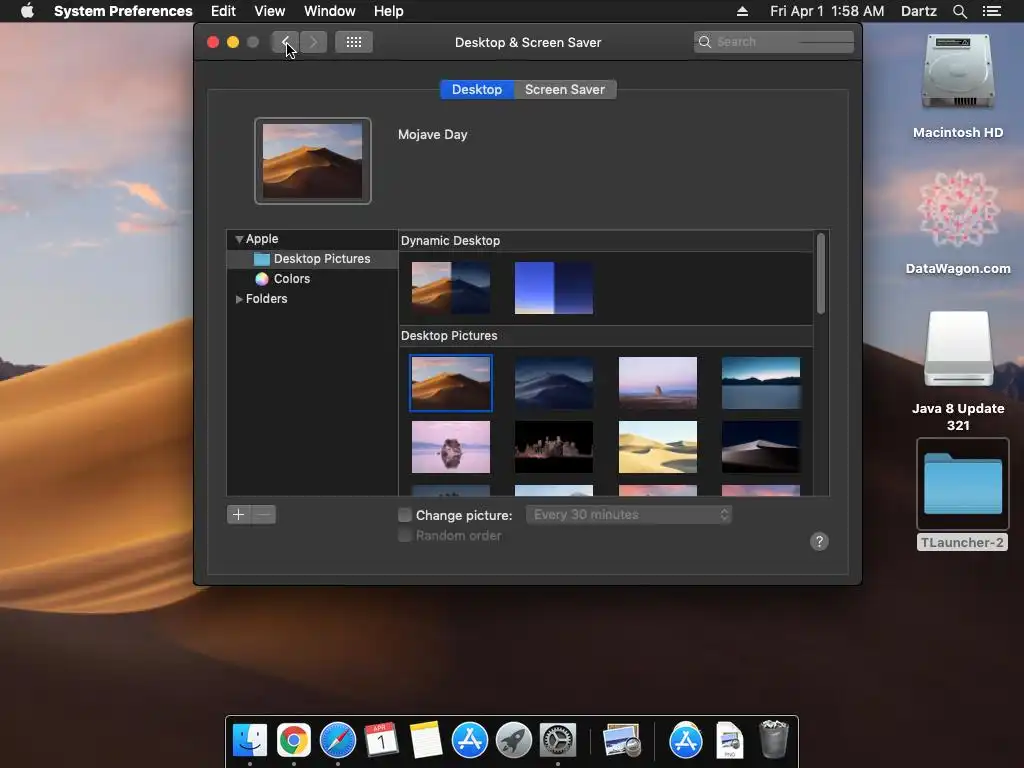Choose the blue gradient dynamic desktop thumbnail
Viewport: 1024px width, 768px height.
[554, 288]
